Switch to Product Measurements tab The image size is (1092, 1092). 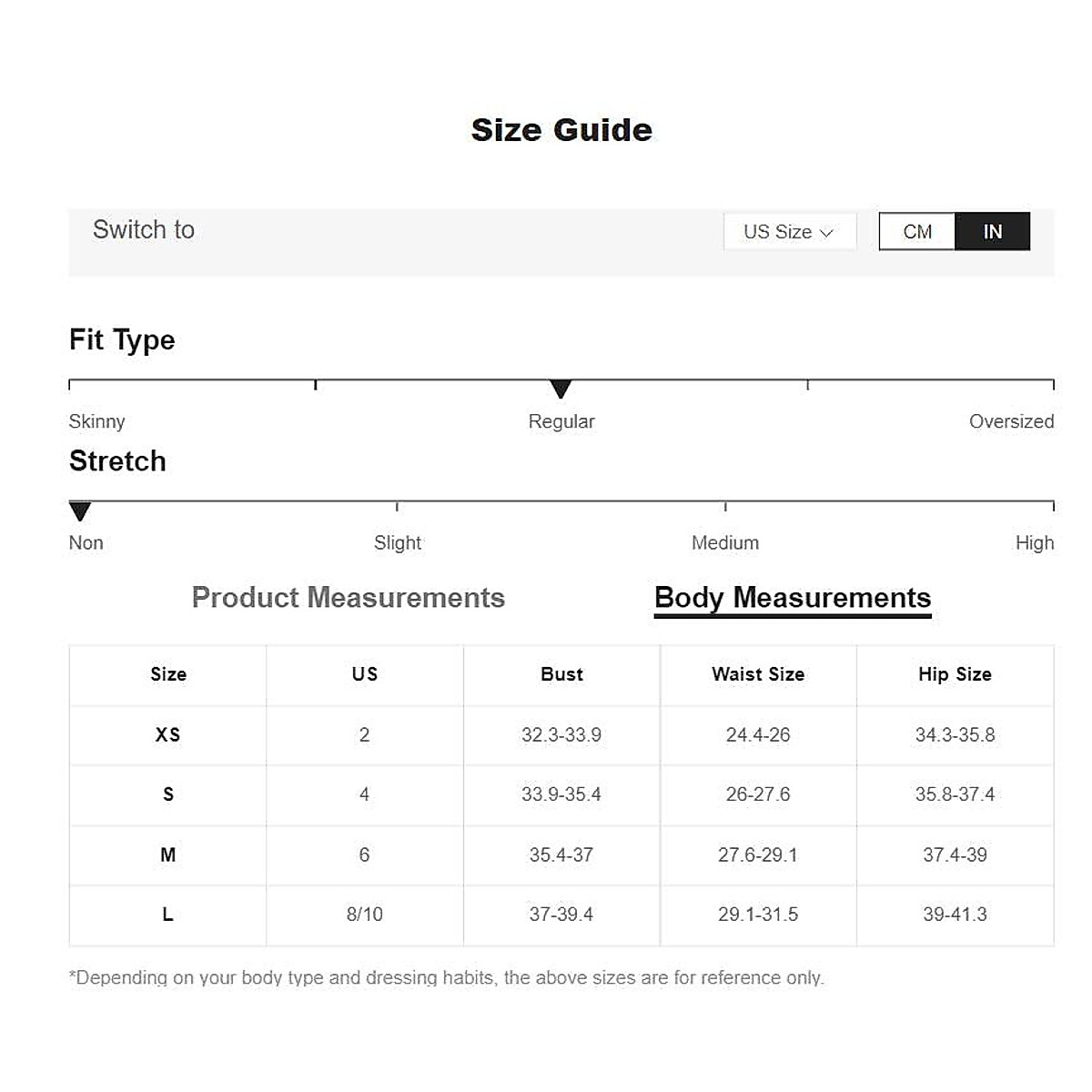pyautogui.click(x=348, y=598)
